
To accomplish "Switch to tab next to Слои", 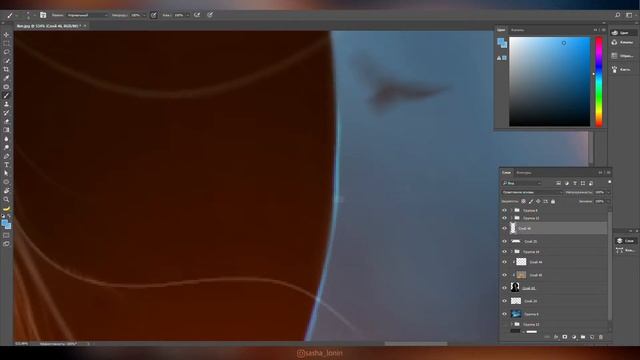I will [x=524, y=173].
